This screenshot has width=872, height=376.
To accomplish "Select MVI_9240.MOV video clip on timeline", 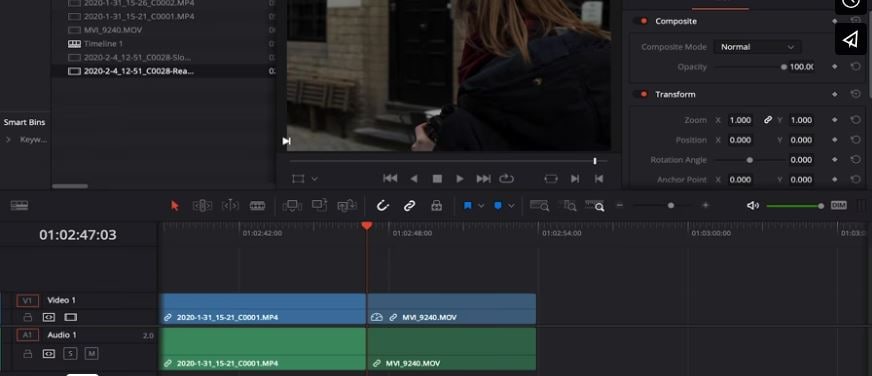I will [x=452, y=309].
